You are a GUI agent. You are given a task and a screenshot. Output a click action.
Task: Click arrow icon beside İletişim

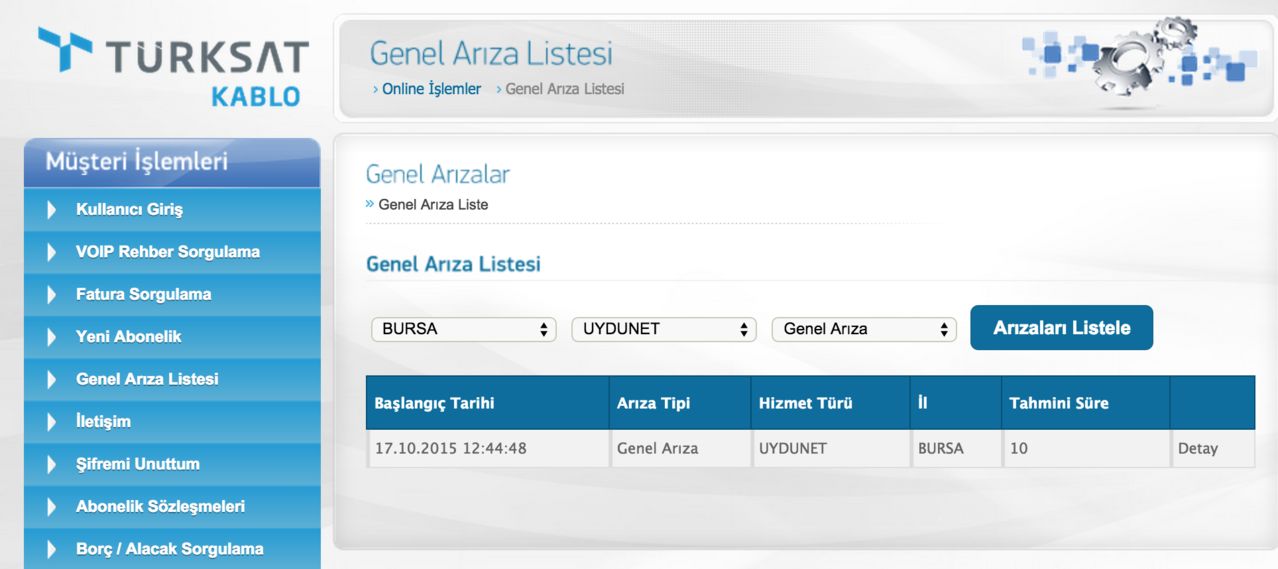52,422
